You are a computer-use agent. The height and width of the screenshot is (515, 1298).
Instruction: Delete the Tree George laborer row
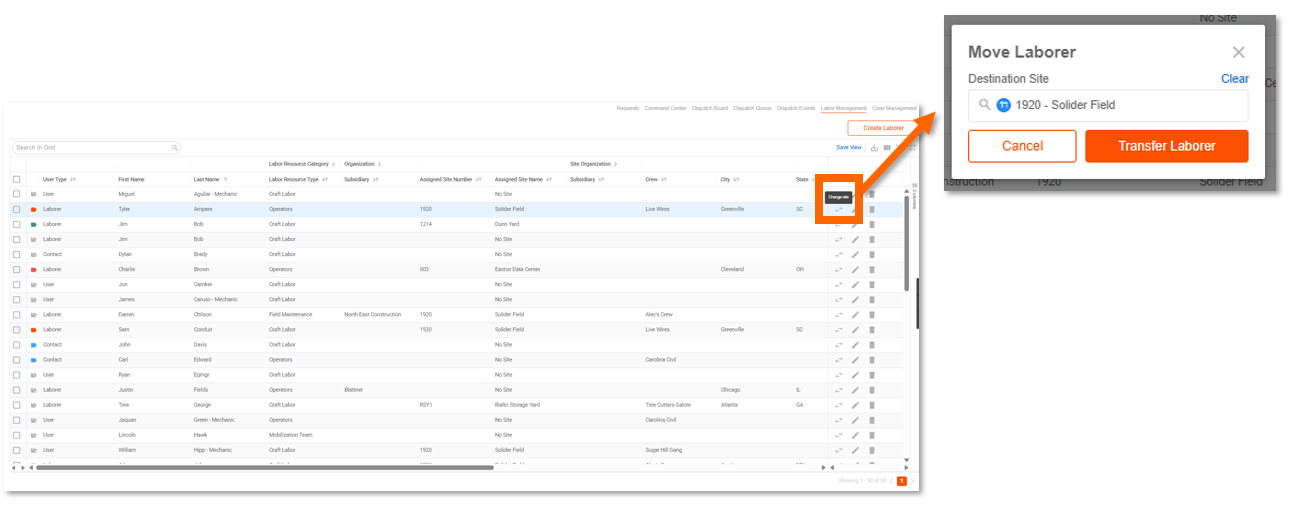[871, 405]
